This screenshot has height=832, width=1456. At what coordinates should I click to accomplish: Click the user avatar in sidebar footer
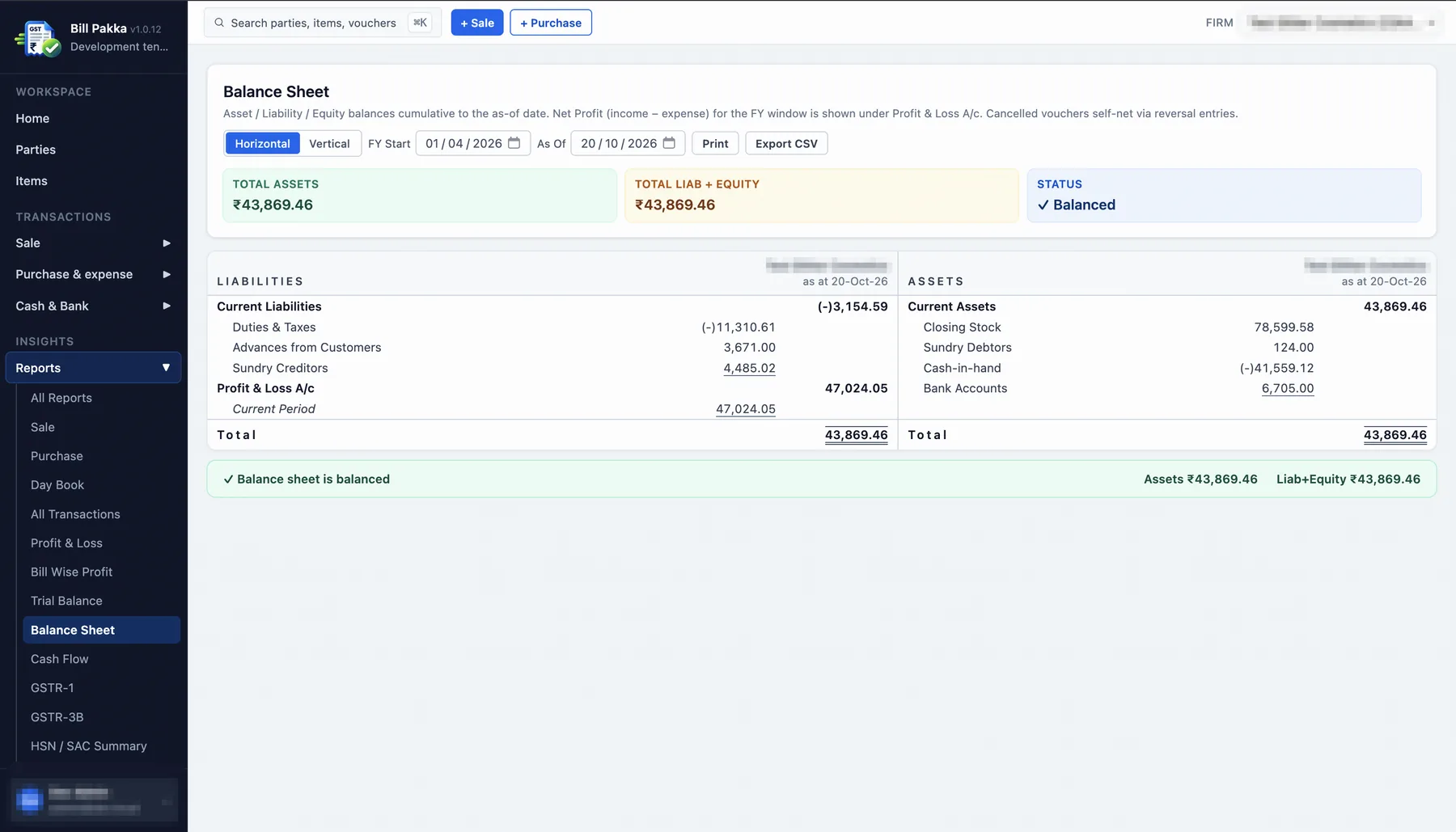point(29,800)
